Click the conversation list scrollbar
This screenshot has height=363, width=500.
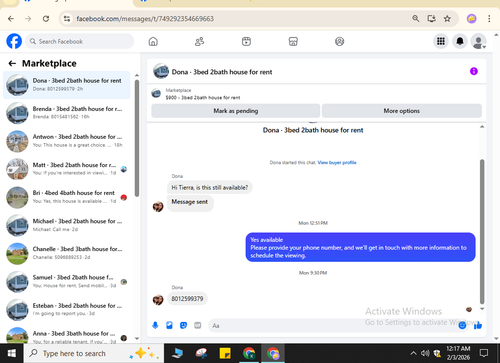[x=137, y=138]
